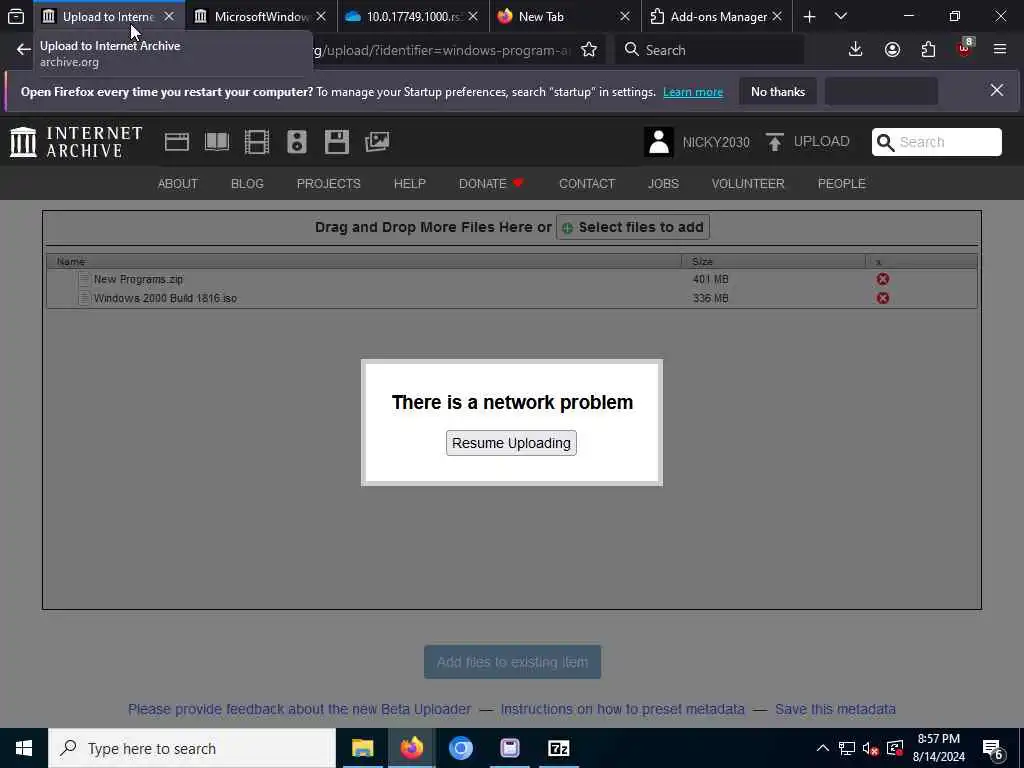Open the ABOUT nav item
1024x768 pixels.
point(178,184)
